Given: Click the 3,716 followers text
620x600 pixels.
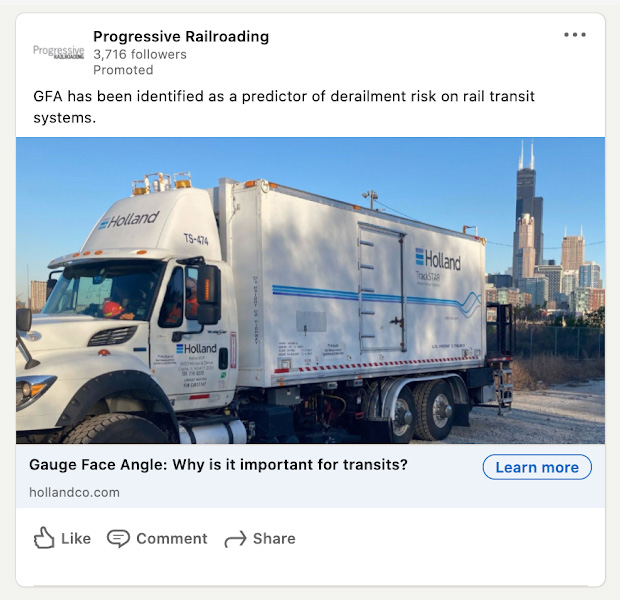Looking at the screenshot, I should click(x=140, y=54).
